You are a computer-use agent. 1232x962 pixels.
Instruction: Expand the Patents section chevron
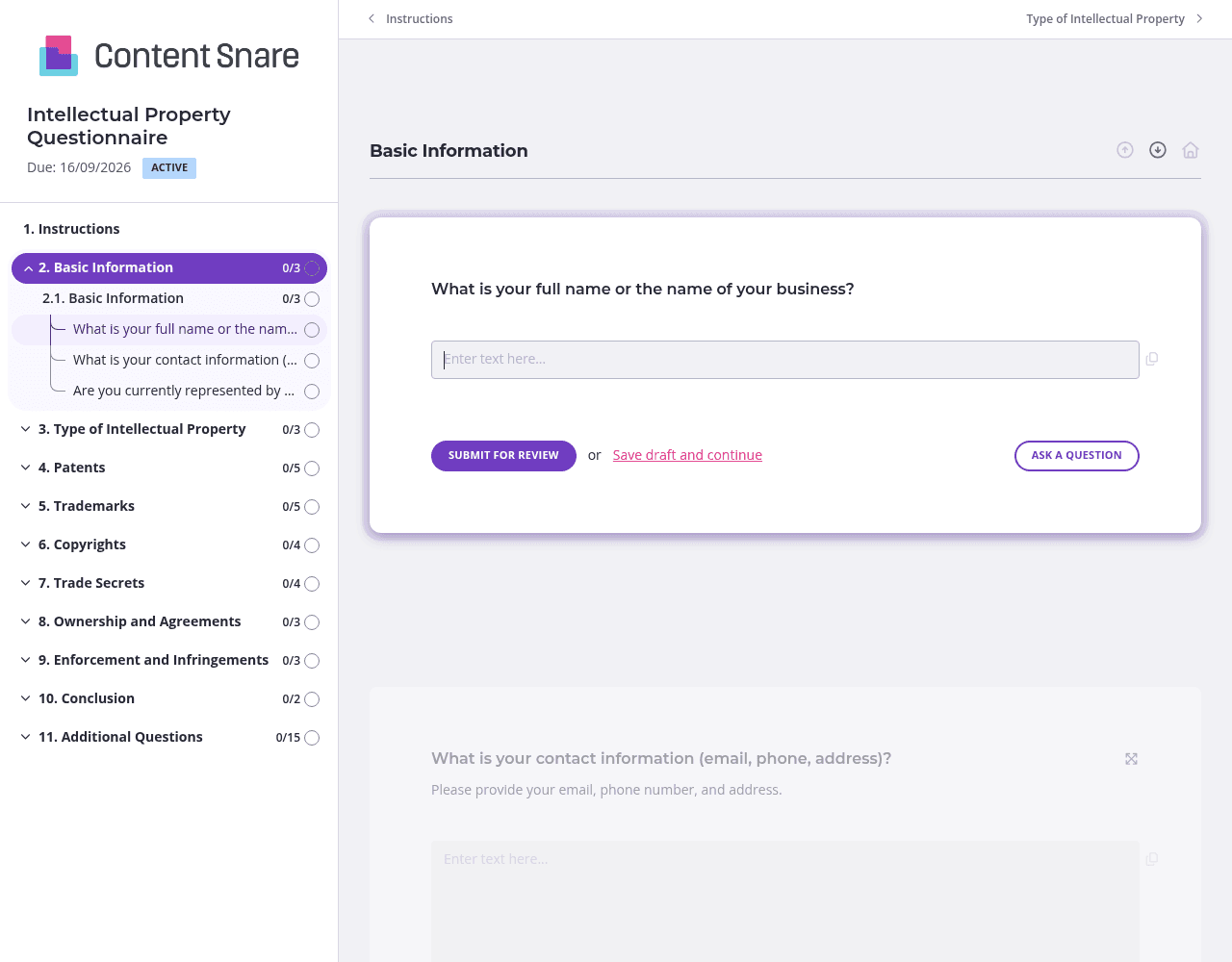click(x=26, y=468)
